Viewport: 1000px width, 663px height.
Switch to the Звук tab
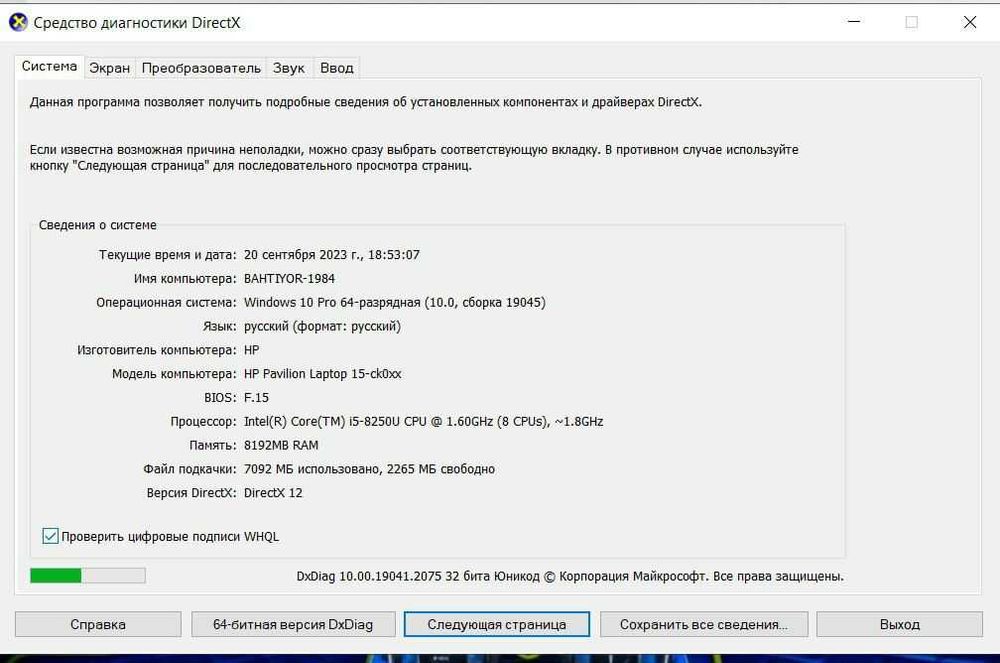[x=288, y=68]
